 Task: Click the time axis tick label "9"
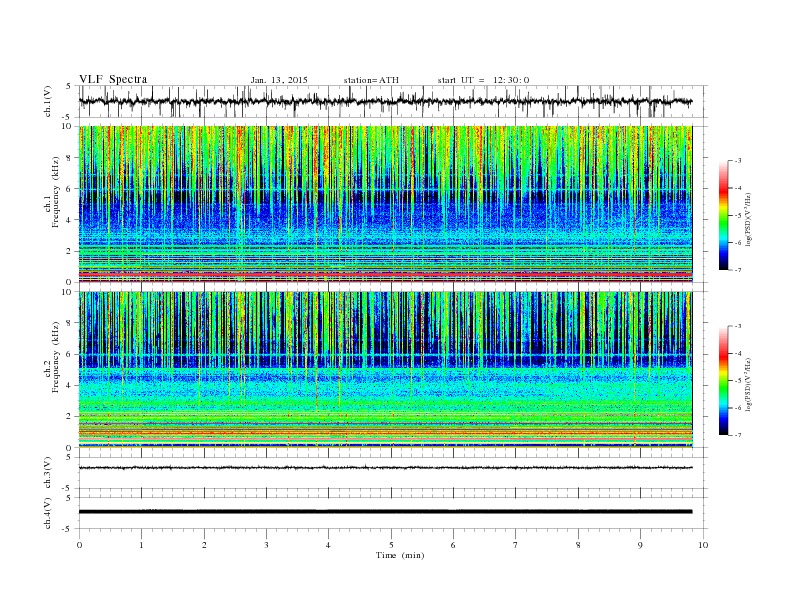[640, 545]
